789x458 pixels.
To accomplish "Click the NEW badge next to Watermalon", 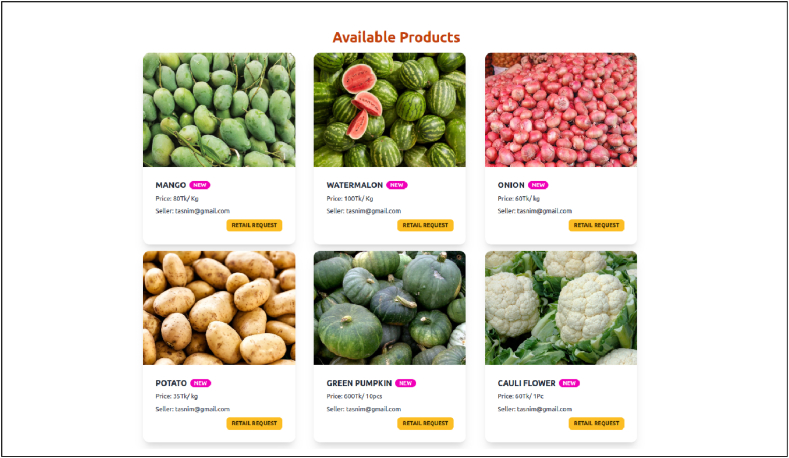I will pyautogui.click(x=397, y=185).
